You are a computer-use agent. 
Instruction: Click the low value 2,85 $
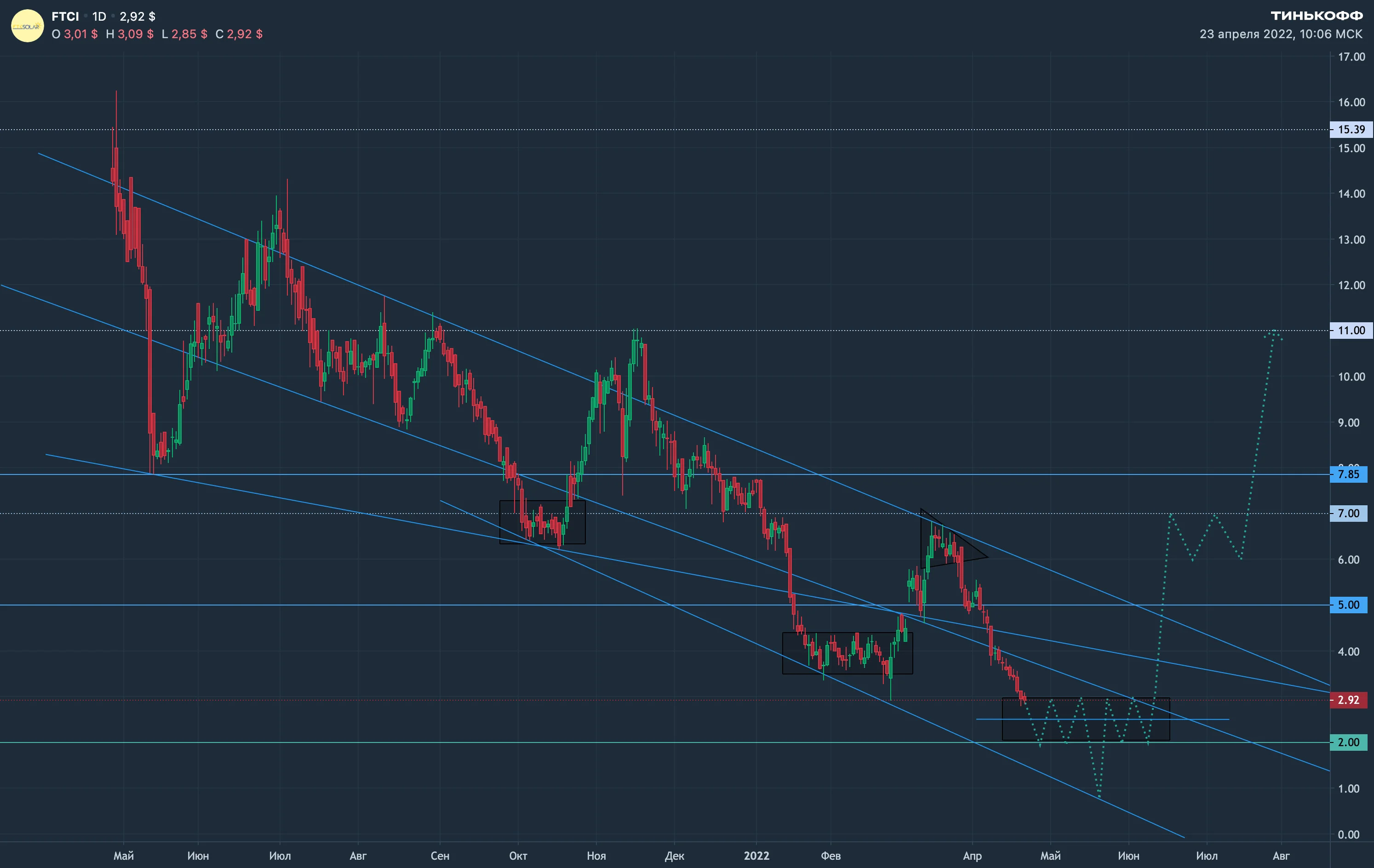tap(189, 34)
